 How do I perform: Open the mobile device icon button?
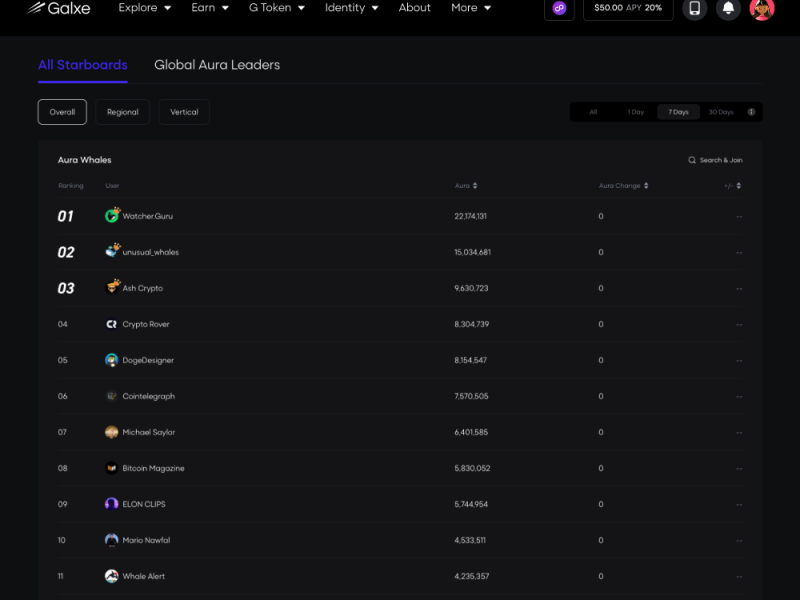(x=694, y=8)
